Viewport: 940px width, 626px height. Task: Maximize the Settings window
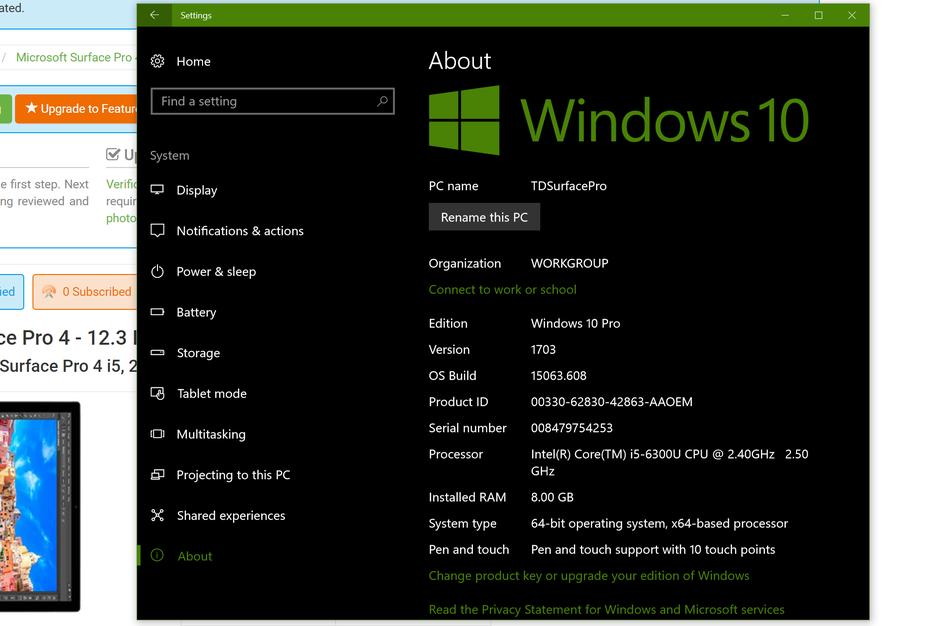(x=818, y=15)
